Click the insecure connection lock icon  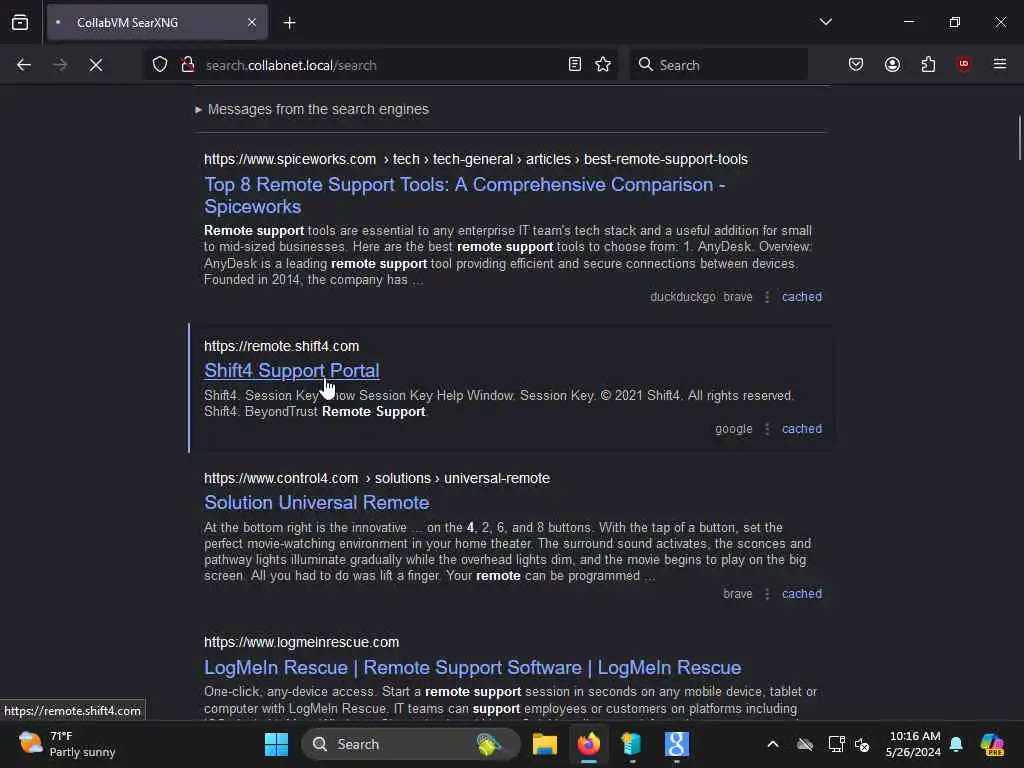pos(188,65)
